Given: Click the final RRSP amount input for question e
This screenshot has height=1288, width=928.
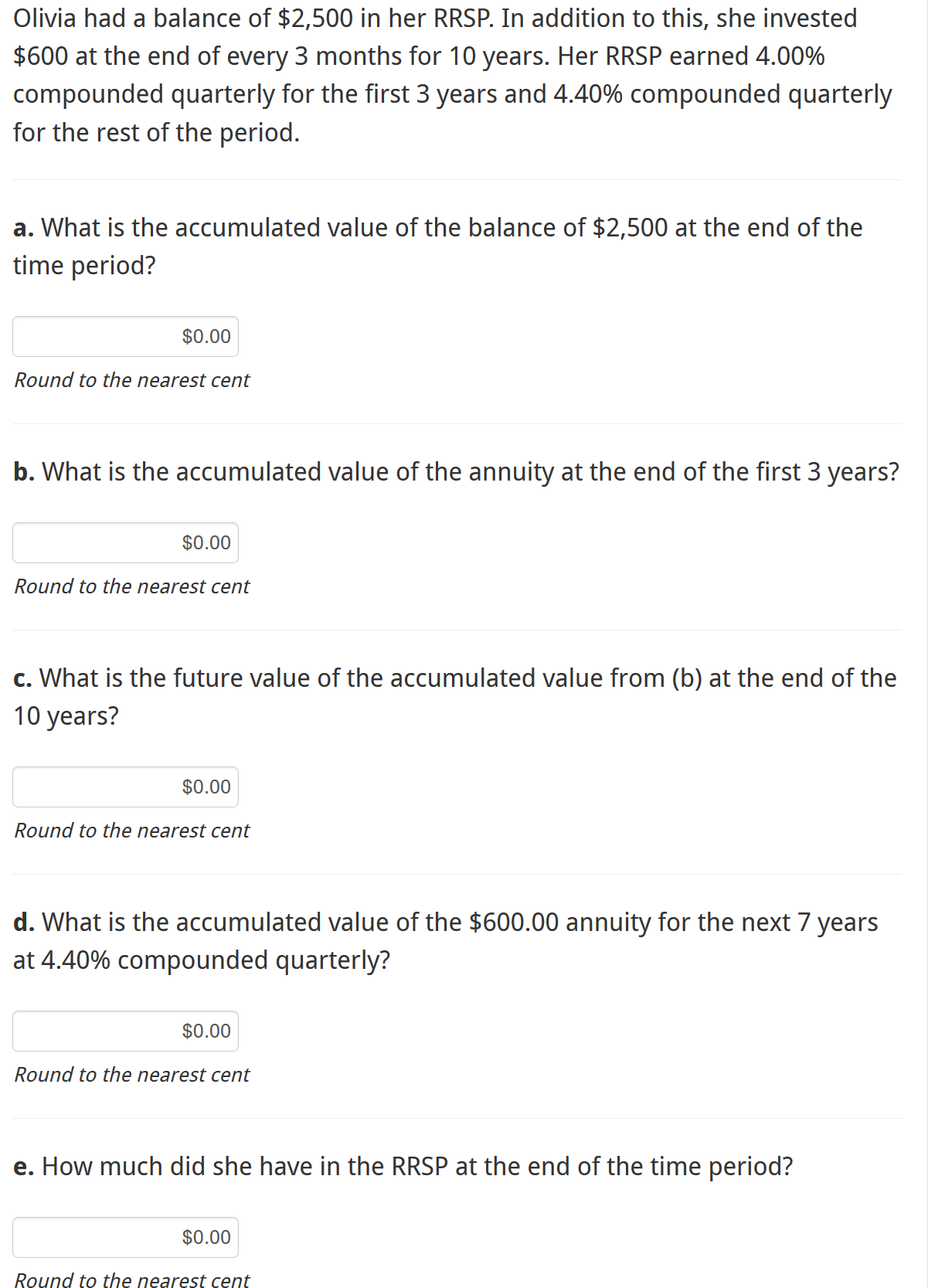Looking at the screenshot, I should point(125,1237).
